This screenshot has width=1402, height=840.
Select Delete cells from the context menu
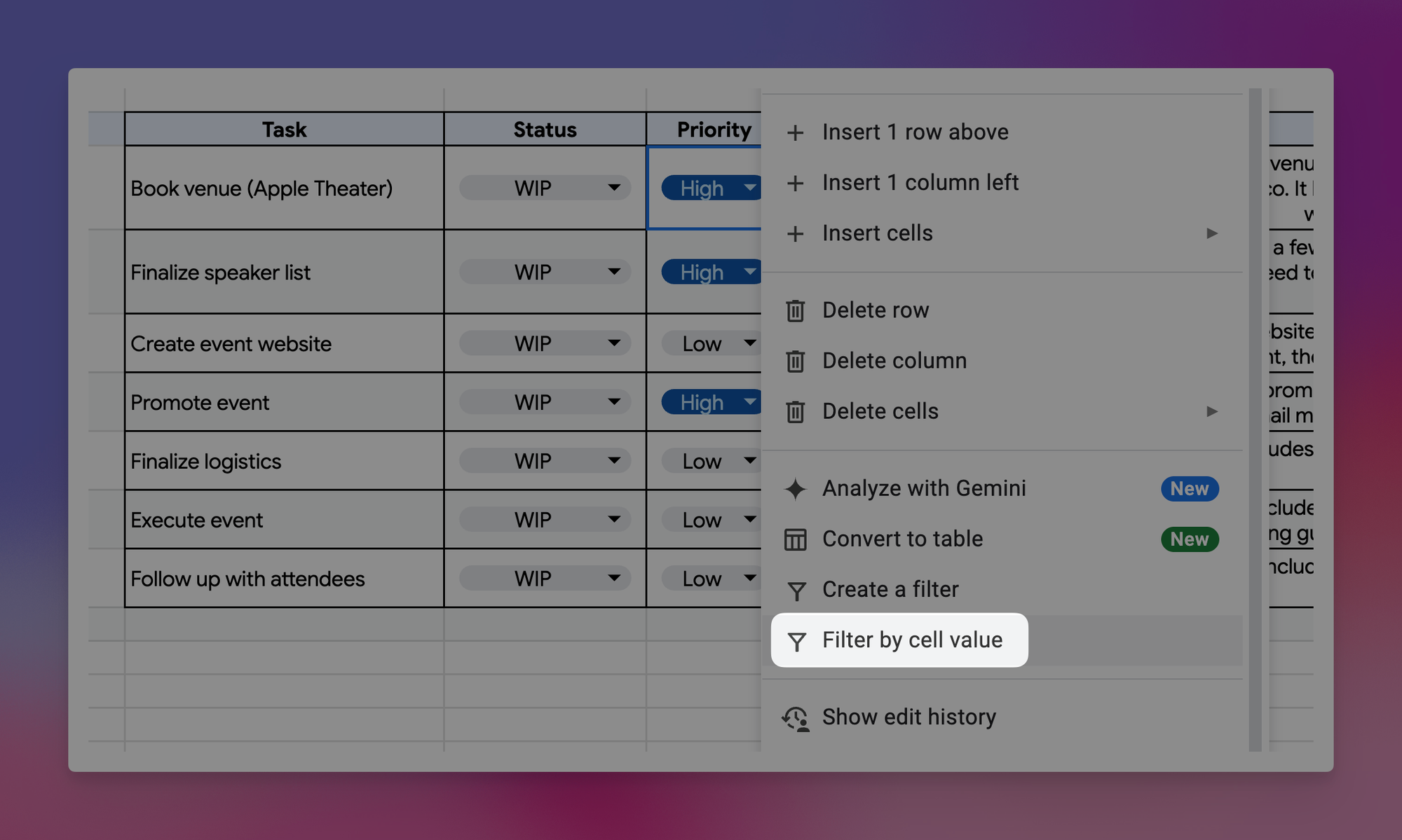tap(880, 411)
